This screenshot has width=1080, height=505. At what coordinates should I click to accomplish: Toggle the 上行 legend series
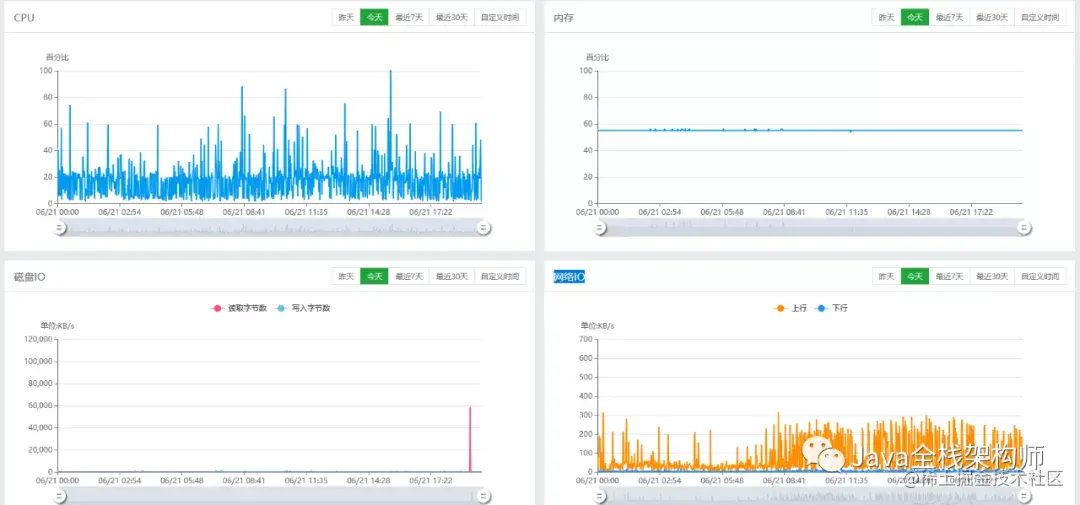pyautogui.click(x=789, y=308)
